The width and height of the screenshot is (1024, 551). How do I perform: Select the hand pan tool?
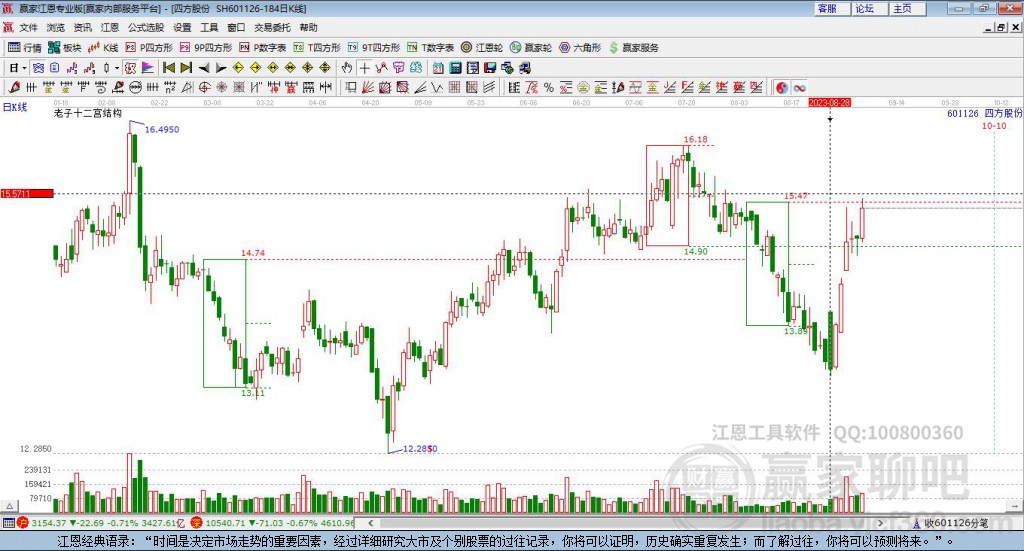(x=347, y=68)
